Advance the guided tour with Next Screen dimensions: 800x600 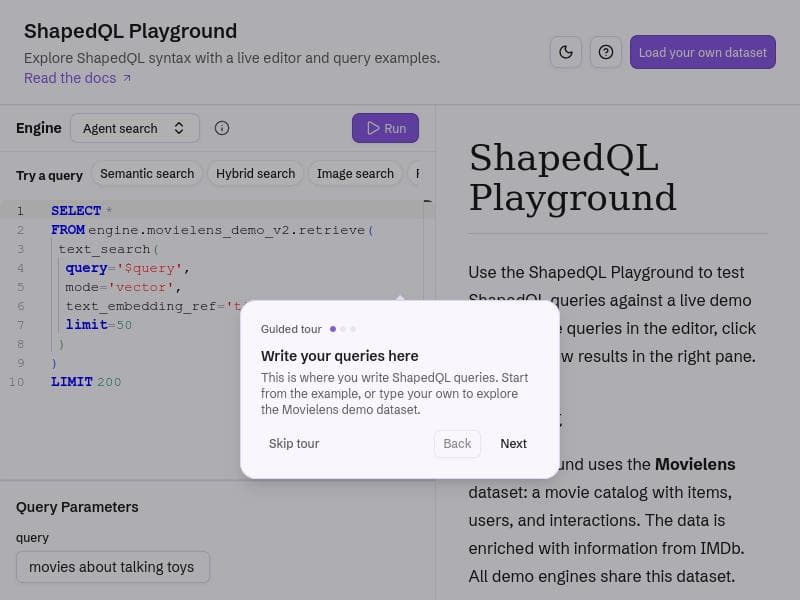pyautogui.click(x=513, y=443)
